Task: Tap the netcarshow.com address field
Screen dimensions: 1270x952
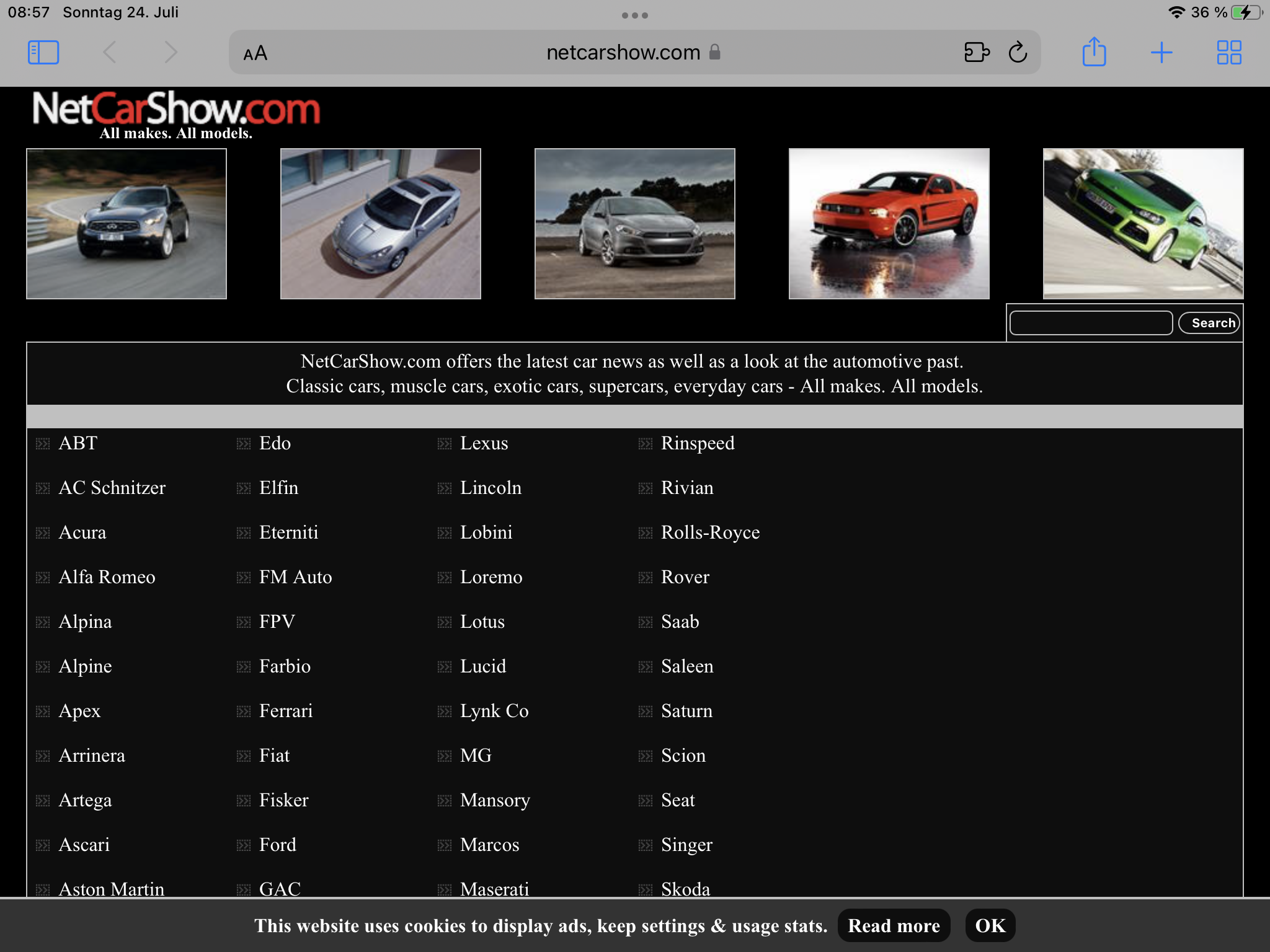Action: [634, 53]
